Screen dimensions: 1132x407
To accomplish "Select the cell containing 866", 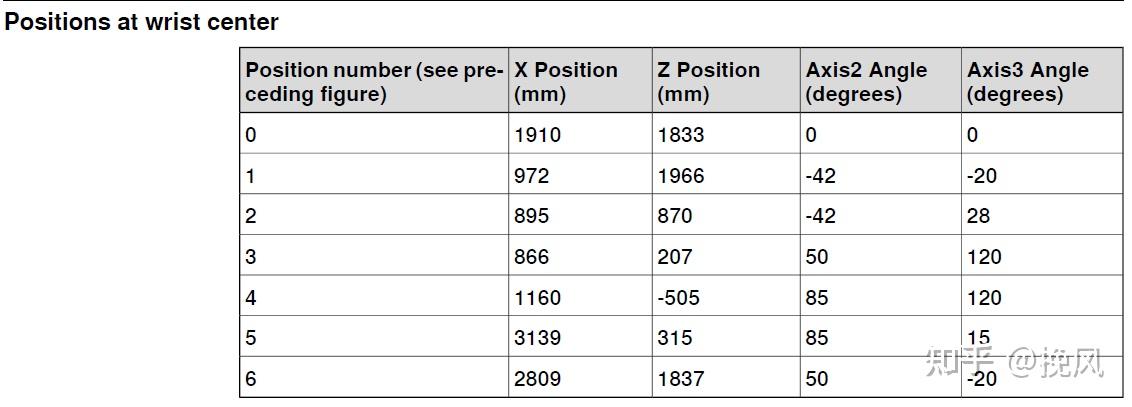I will [x=531, y=257].
